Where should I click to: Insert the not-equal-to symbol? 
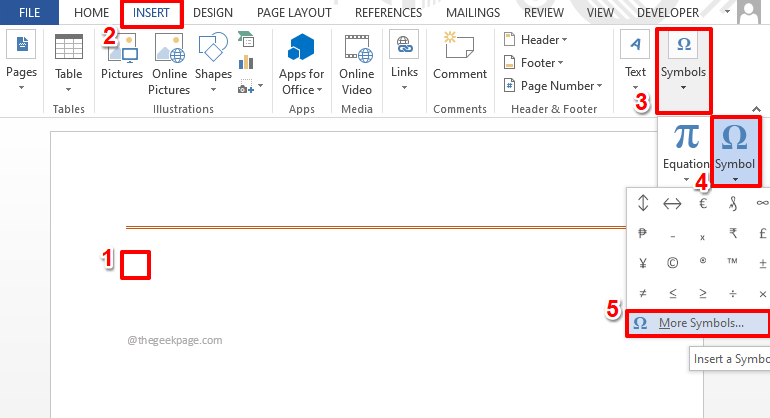642,294
